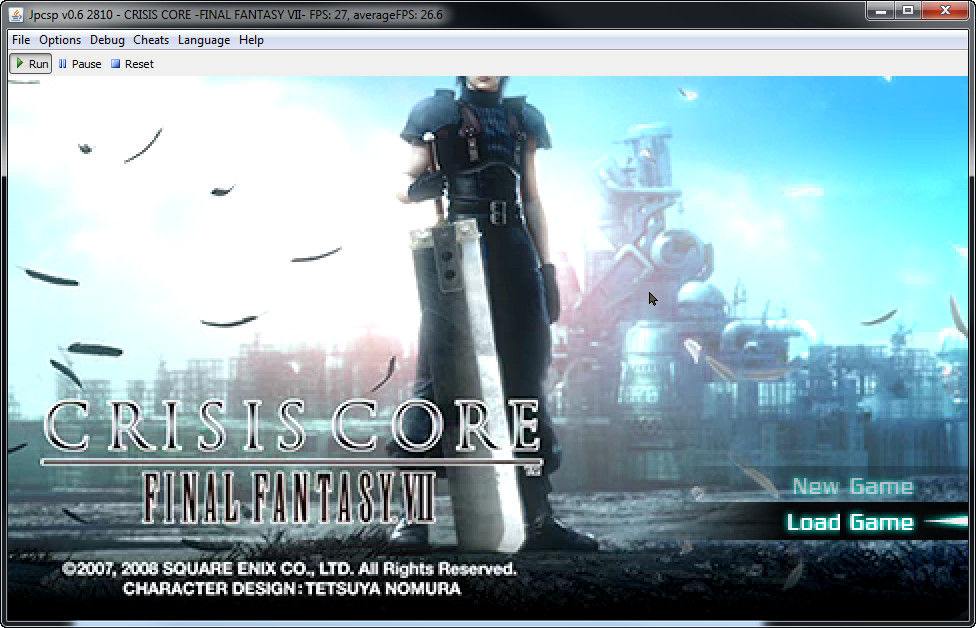
Task: Click the Final Fantasy VII logo text
Action: coord(289,497)
